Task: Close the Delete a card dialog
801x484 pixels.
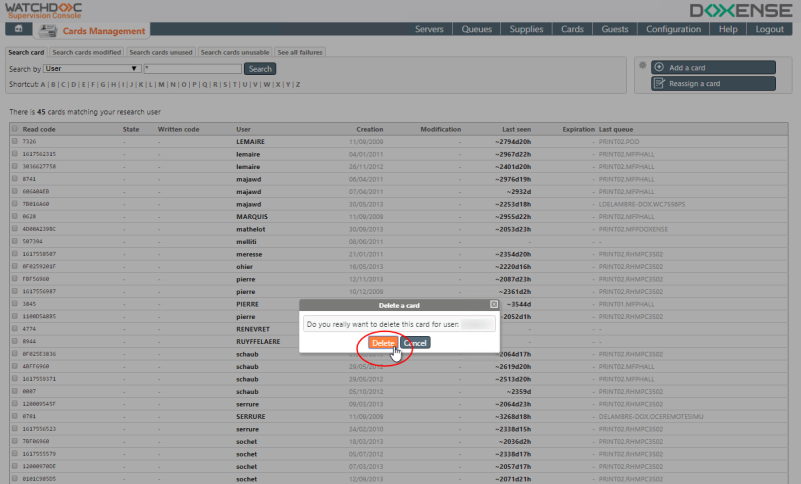Action: point(494,303)
